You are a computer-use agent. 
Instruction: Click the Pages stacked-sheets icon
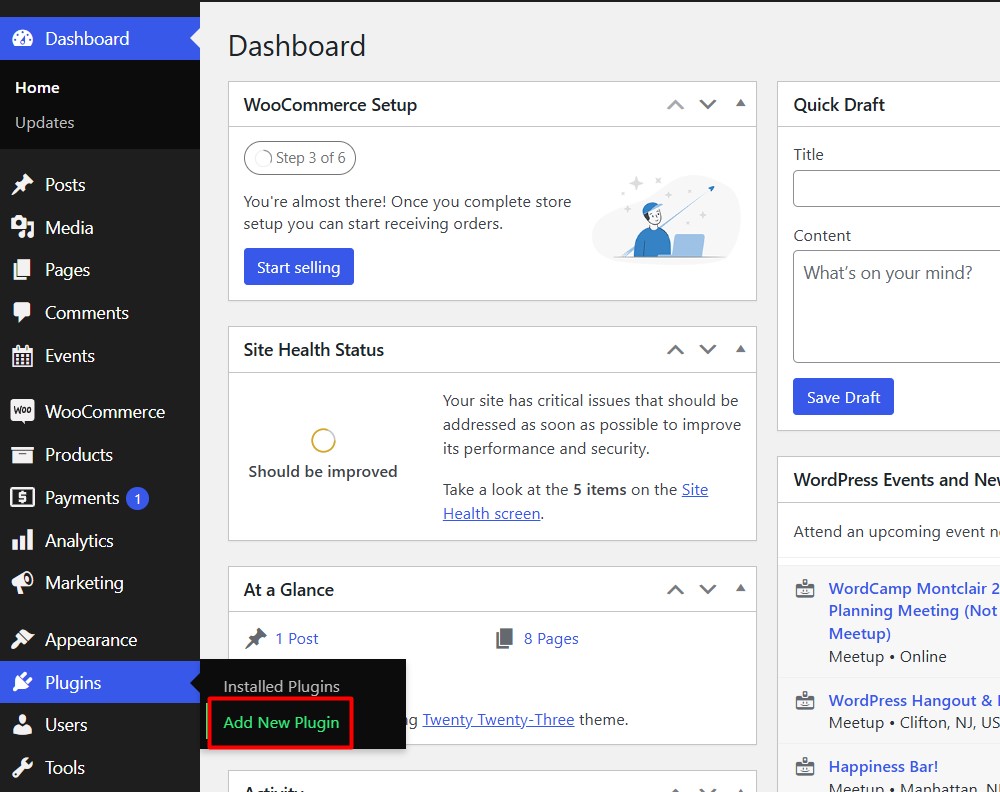(22, 270)
